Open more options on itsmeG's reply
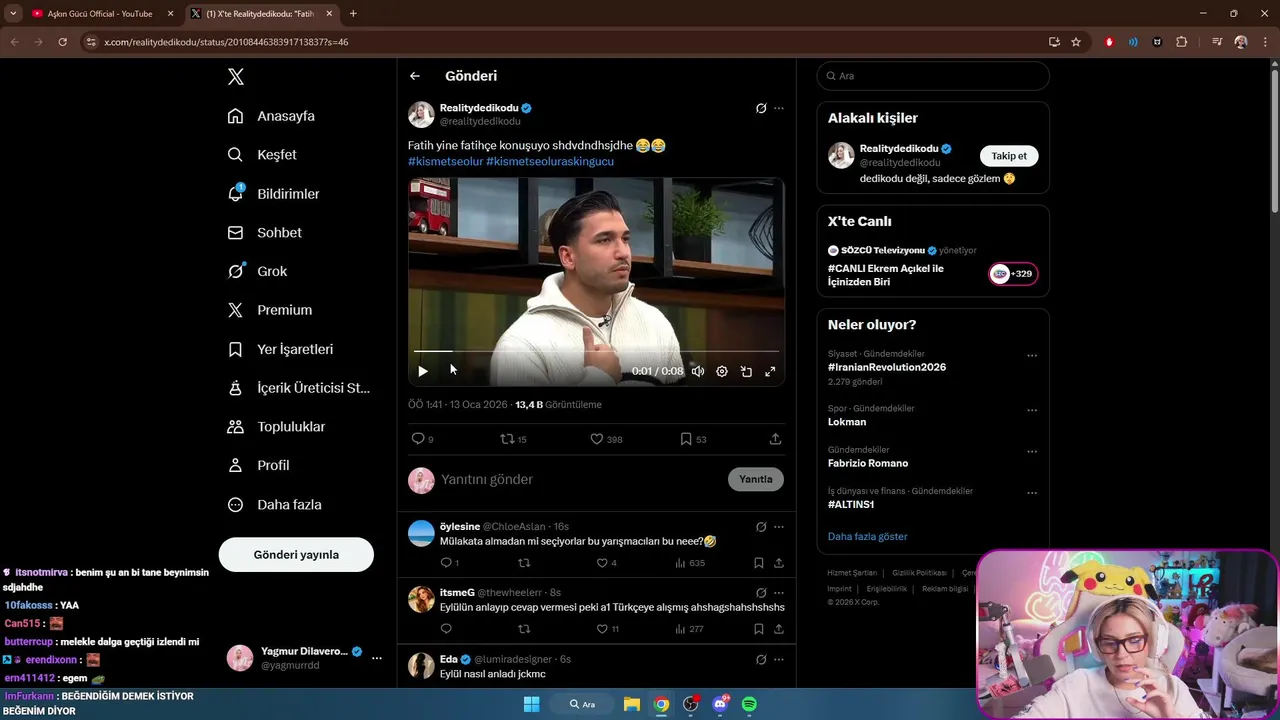Viewport: 1280px width, 720px height. (x=779, y=593)
